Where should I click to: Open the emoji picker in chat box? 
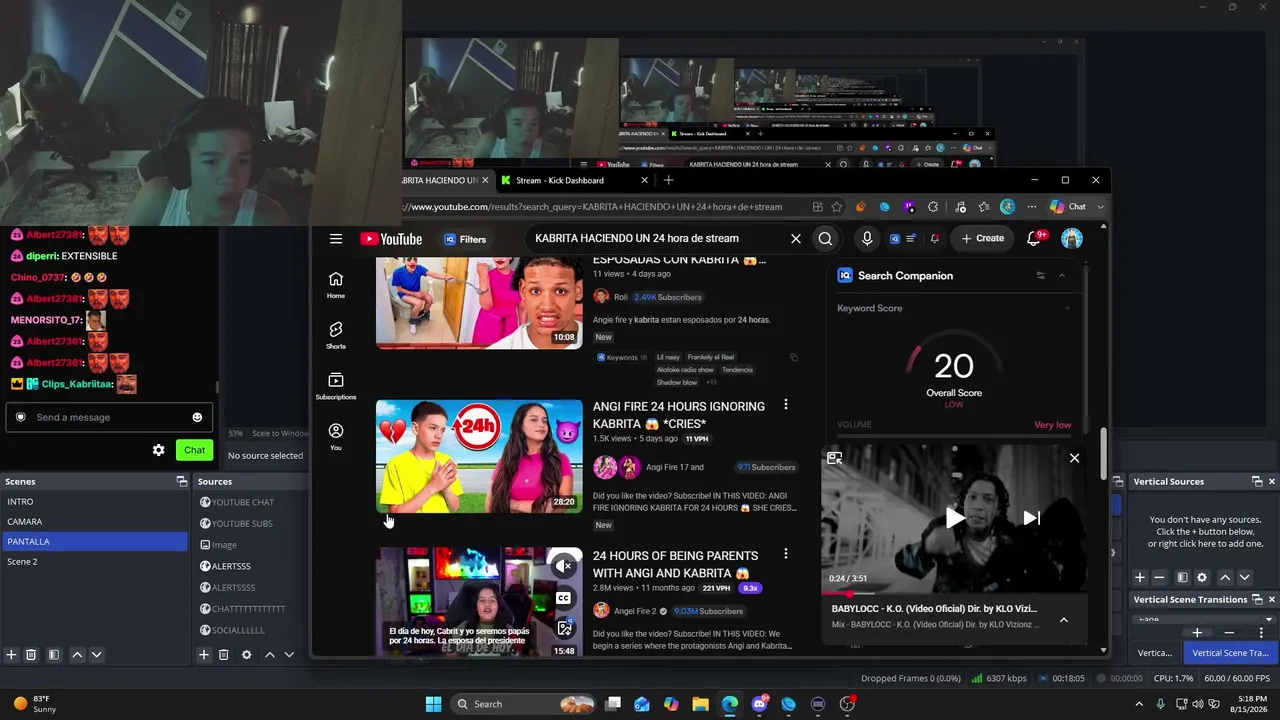click(x=197, y=417)
